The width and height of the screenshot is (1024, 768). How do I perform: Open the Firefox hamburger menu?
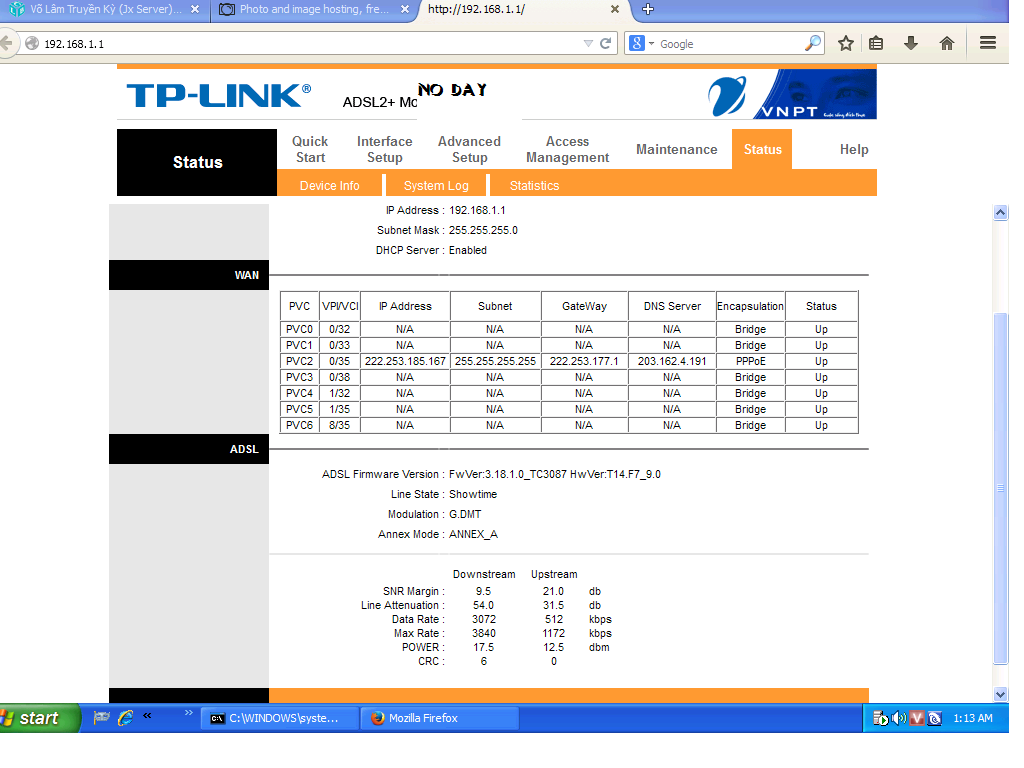point(988,43)
